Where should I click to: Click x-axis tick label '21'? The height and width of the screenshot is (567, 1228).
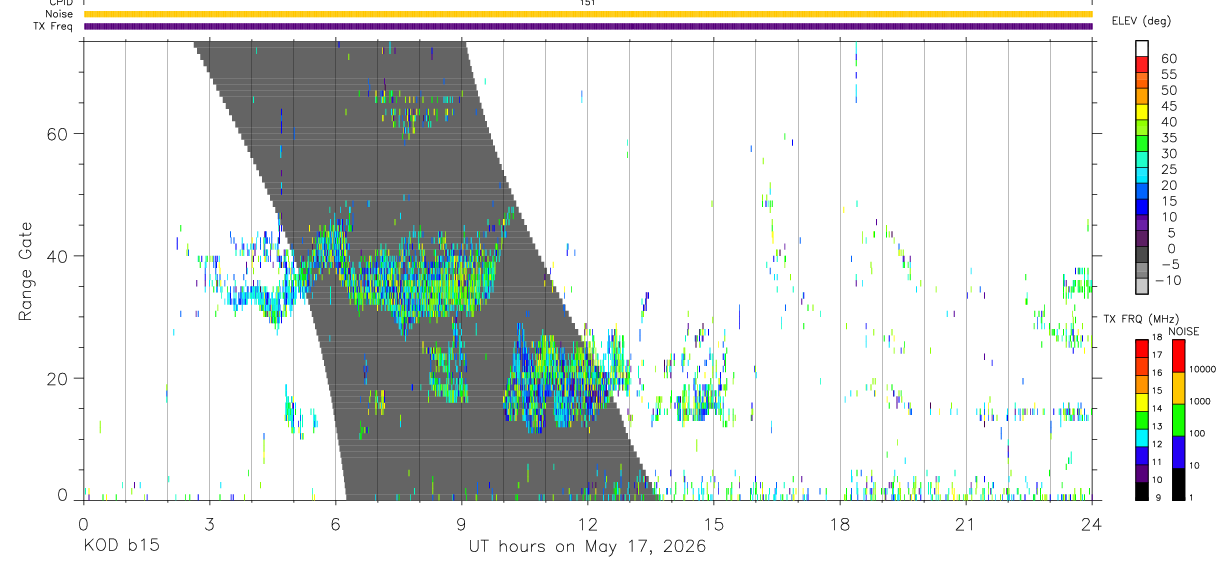point(966,523)
